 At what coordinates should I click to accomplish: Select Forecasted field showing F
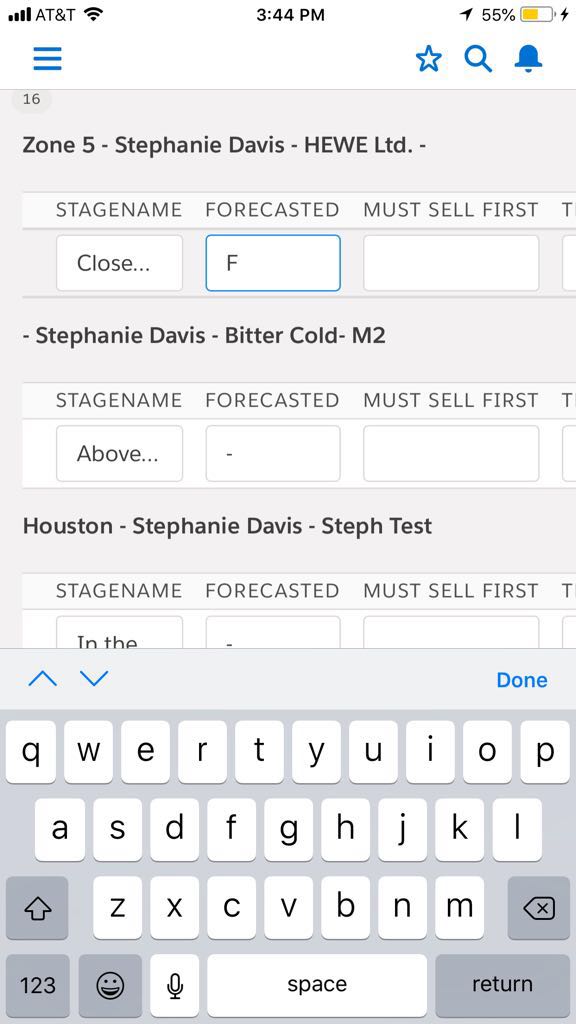click(273, 263)
